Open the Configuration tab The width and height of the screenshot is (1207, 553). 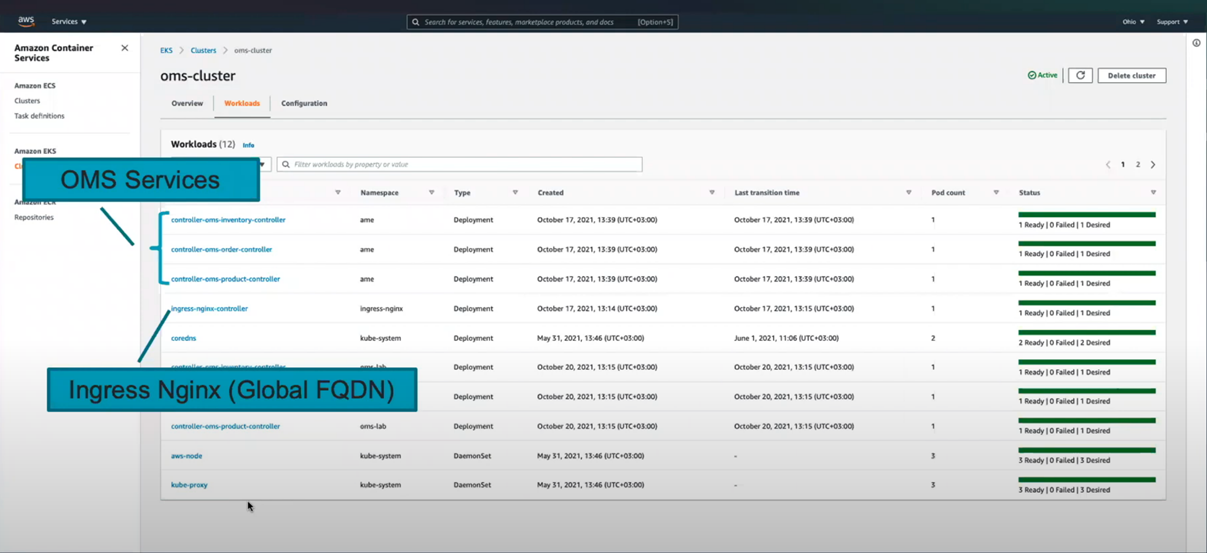[x=304, y=103]
